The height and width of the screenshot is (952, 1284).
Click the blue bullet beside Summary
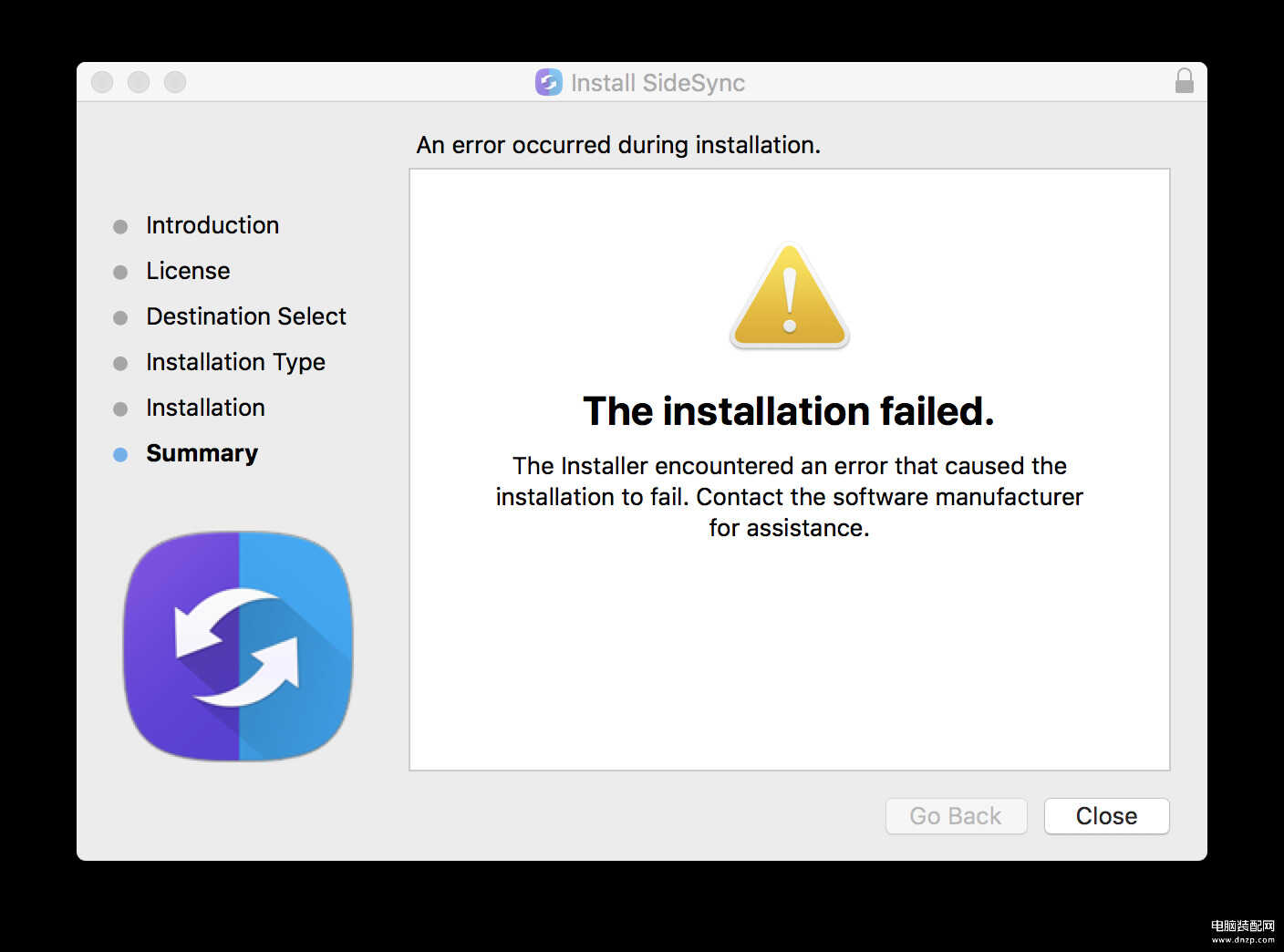(120, 454)
